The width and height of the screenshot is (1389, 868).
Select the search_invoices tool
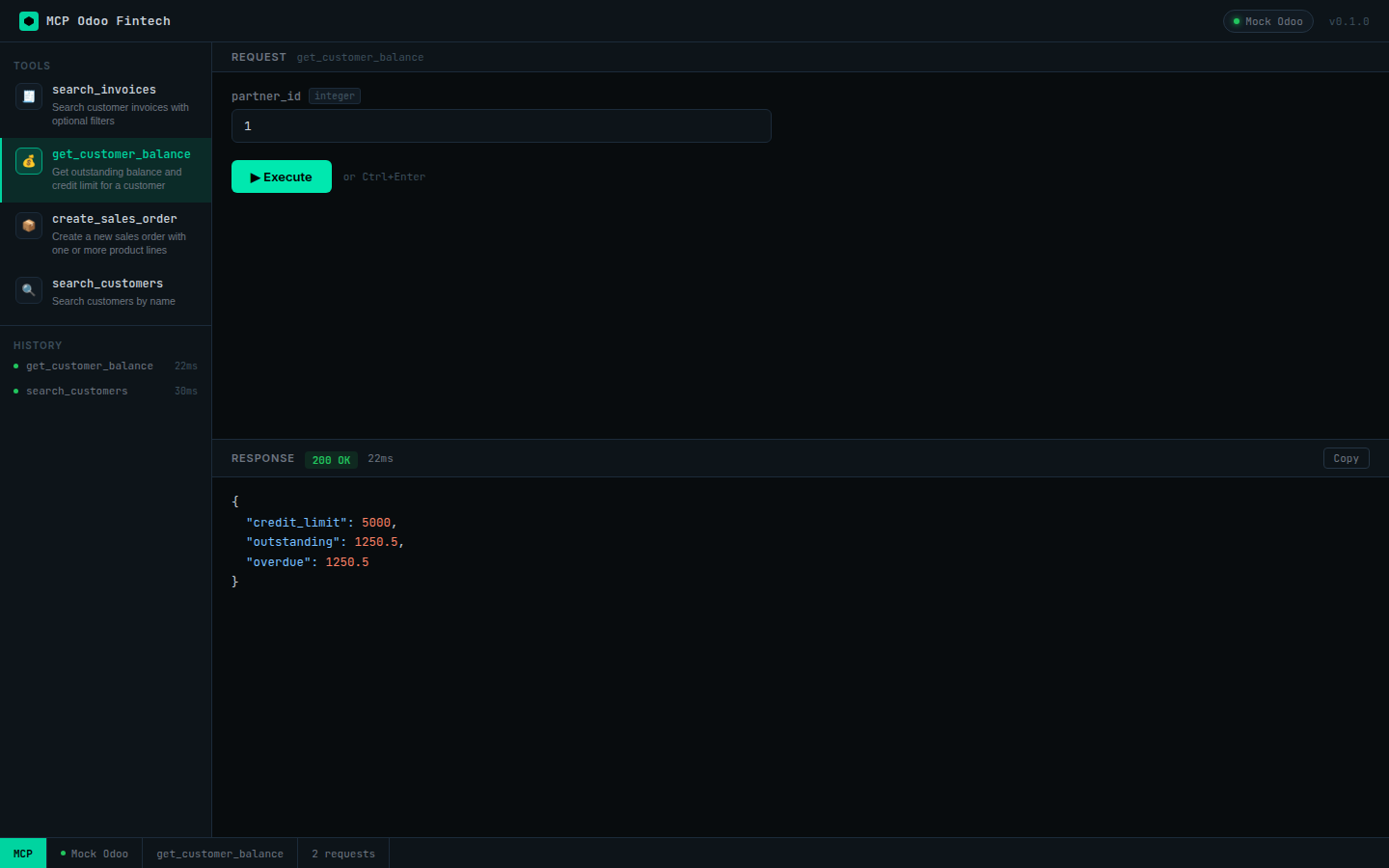106,105
